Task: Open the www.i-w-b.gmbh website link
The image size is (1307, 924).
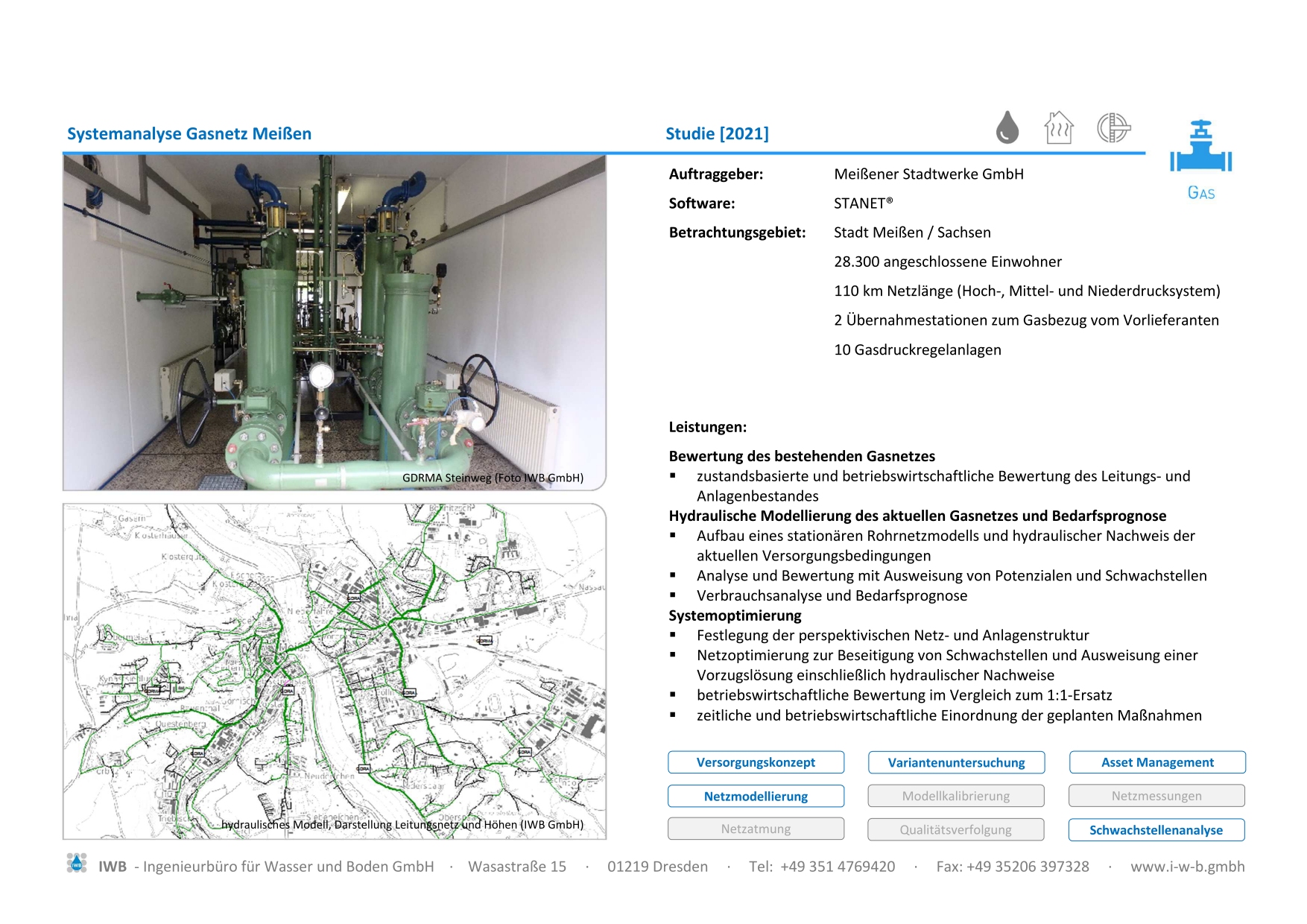Action: [x=1187, y=867]
